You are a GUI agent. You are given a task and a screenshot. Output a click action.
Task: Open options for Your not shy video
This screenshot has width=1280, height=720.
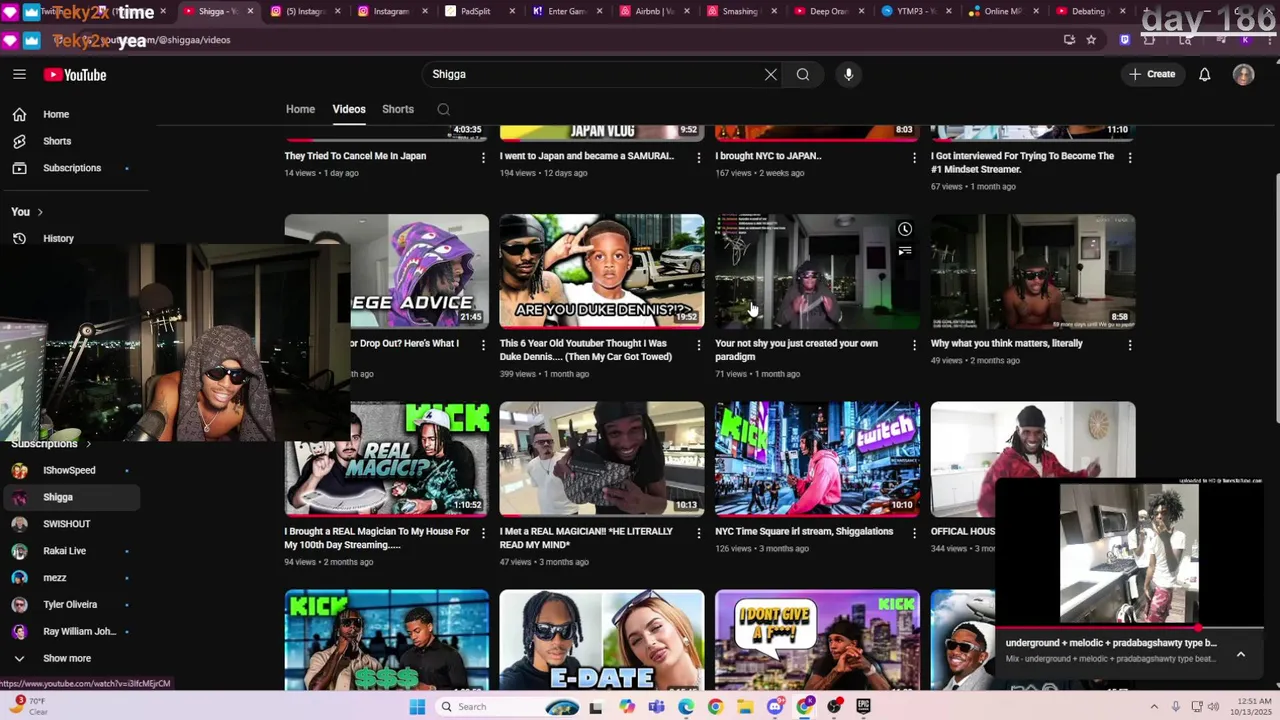click(x=914, y=345)
